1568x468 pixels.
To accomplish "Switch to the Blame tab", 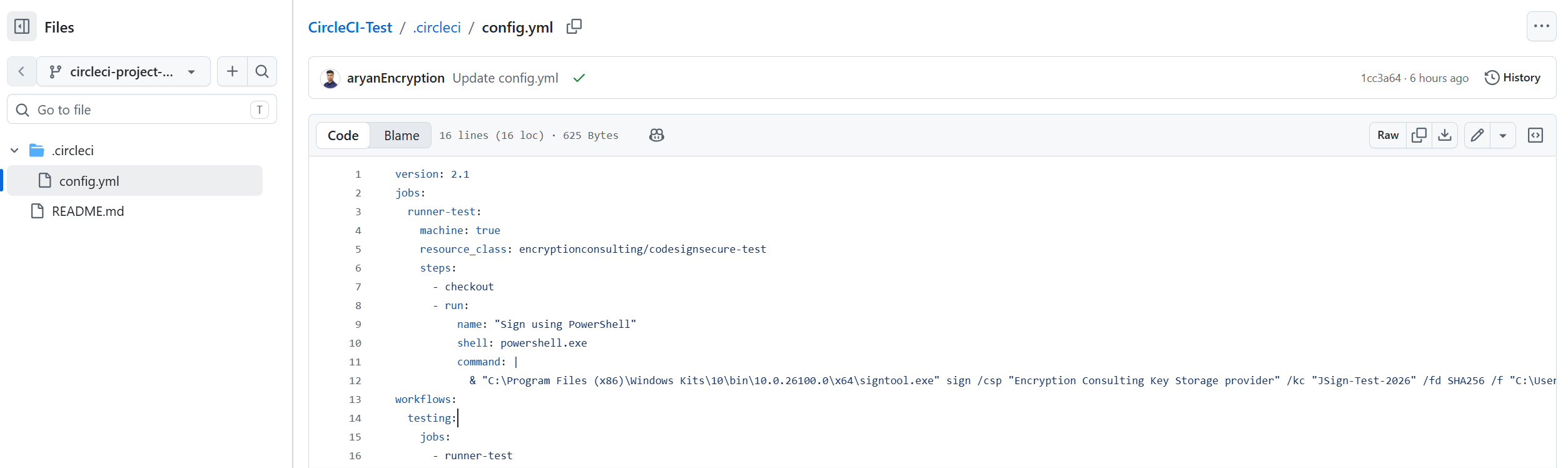I will 402,135.
